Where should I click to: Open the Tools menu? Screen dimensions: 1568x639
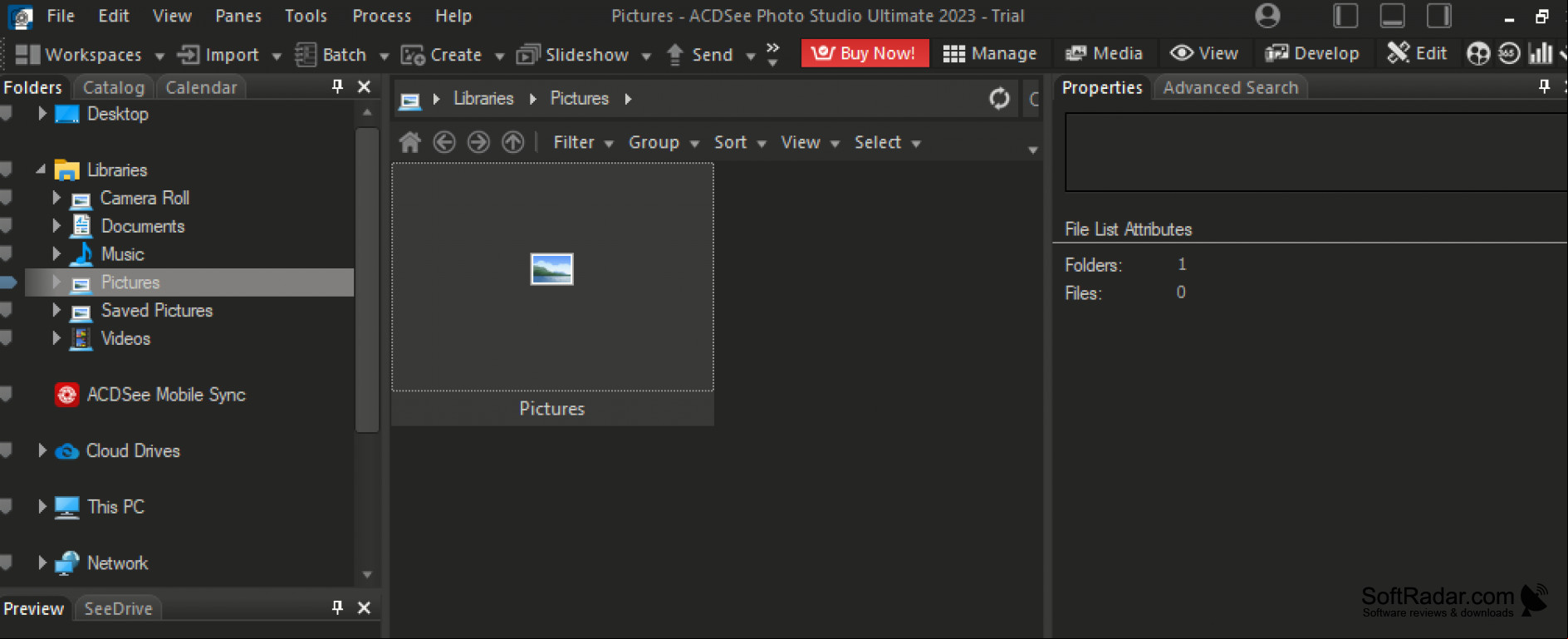306,16
